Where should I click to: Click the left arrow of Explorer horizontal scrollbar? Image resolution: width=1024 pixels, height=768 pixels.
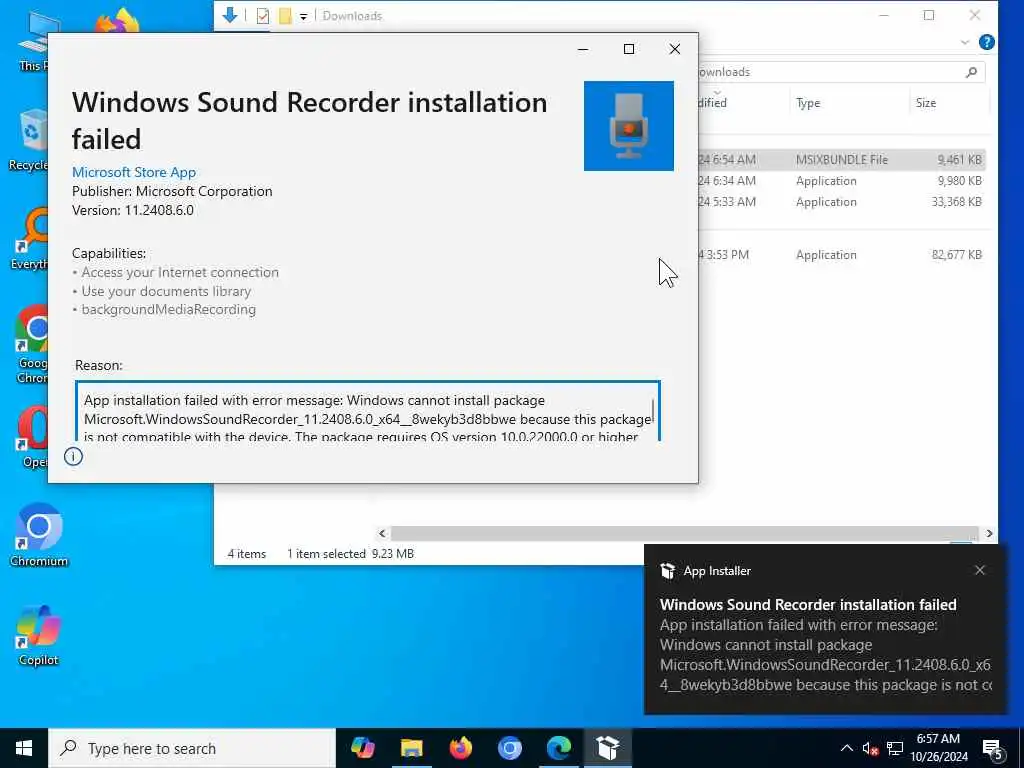point(383,534)
